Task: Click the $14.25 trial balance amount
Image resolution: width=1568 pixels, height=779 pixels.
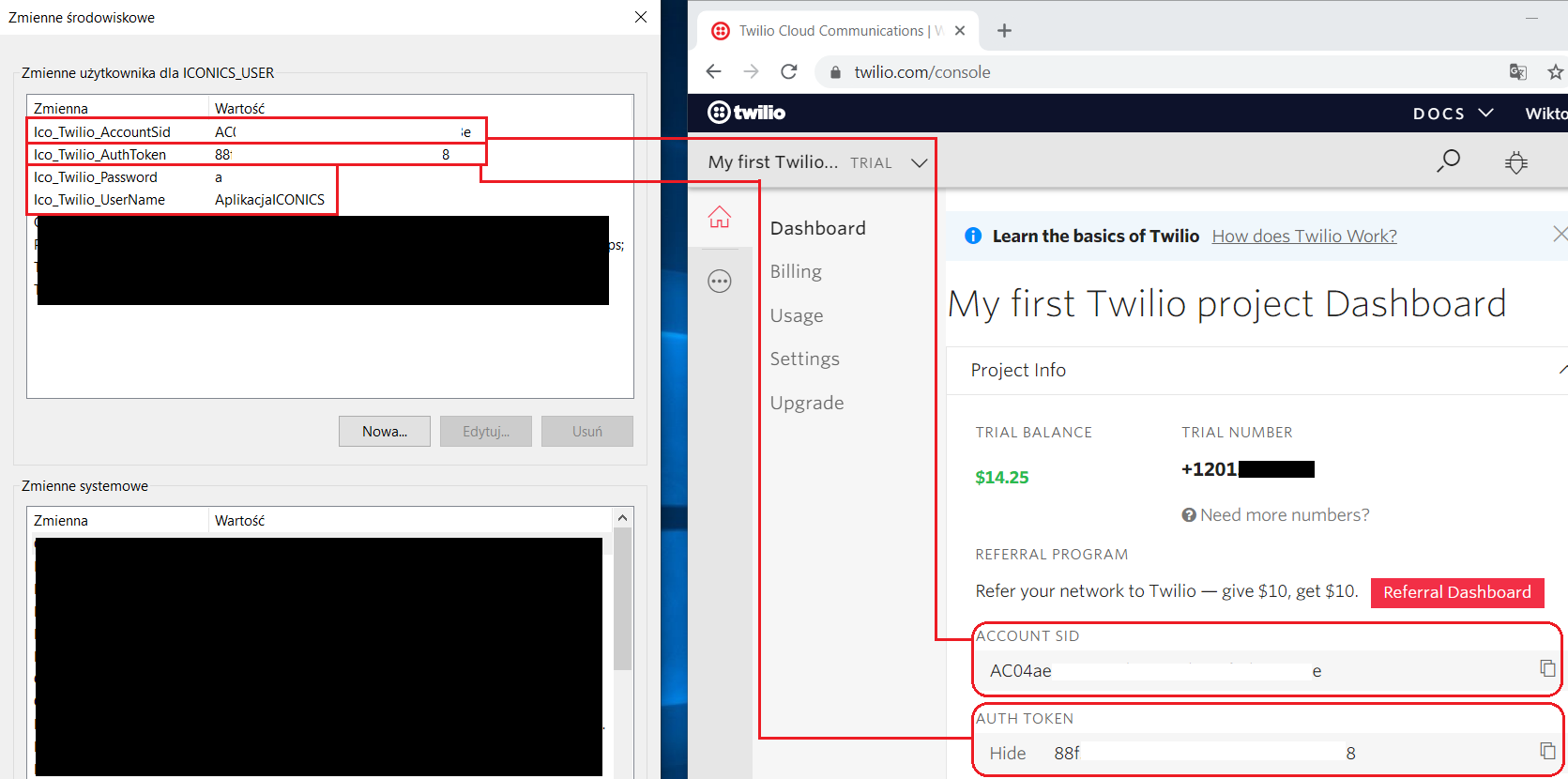Action: coord(1001,477)
